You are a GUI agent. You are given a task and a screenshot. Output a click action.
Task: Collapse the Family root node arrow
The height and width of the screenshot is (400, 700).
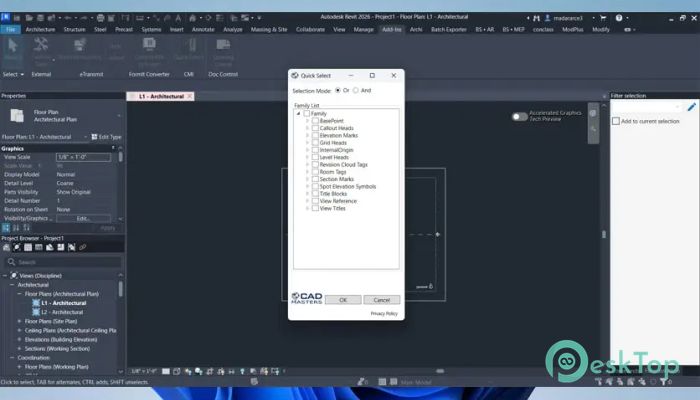click(299, 113)
